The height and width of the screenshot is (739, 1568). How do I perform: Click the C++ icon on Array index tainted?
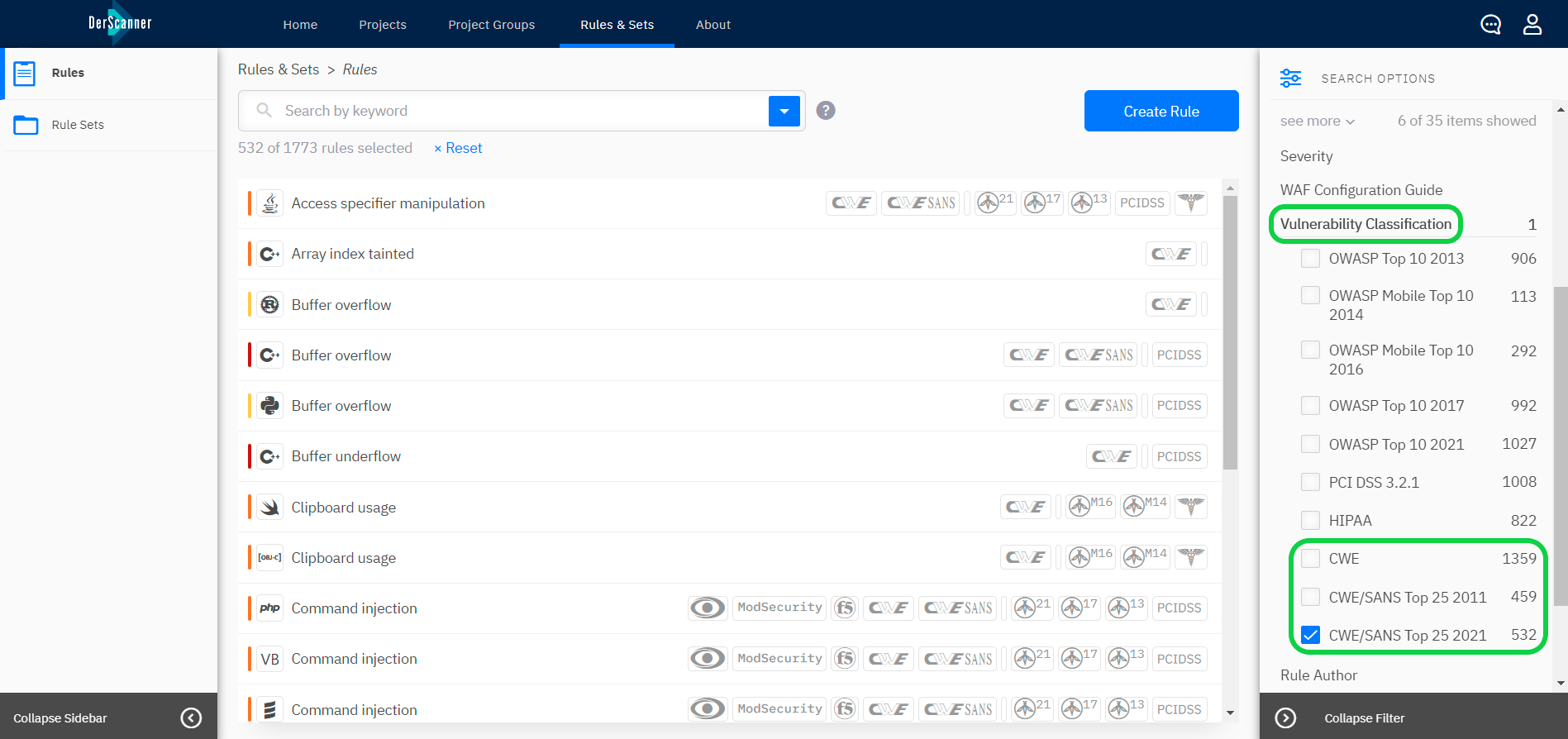pos(269,254)
